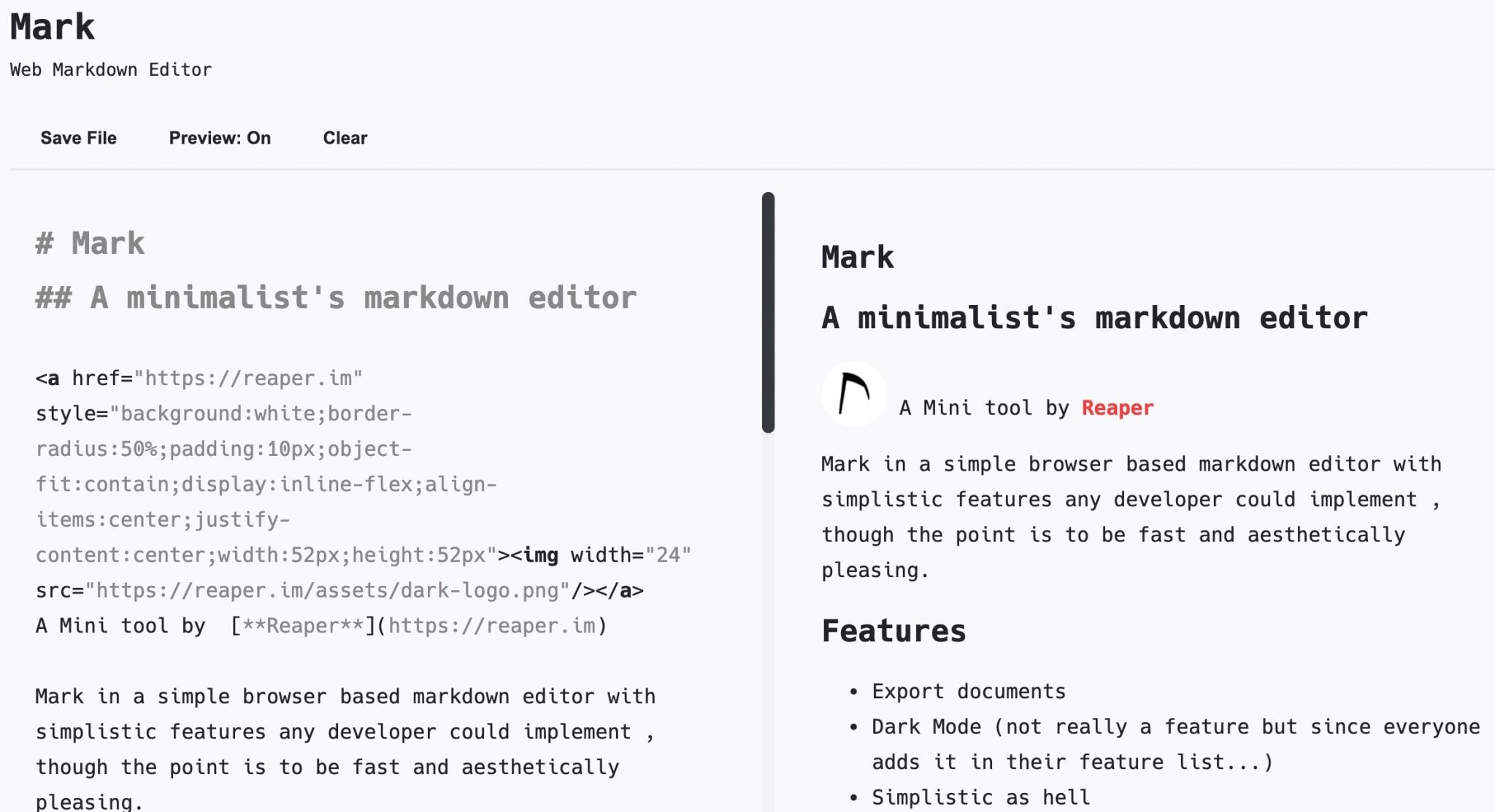Click the editor's dark vertical scrollbar thumb
The image size is (1495, 812).
(768, 312)
